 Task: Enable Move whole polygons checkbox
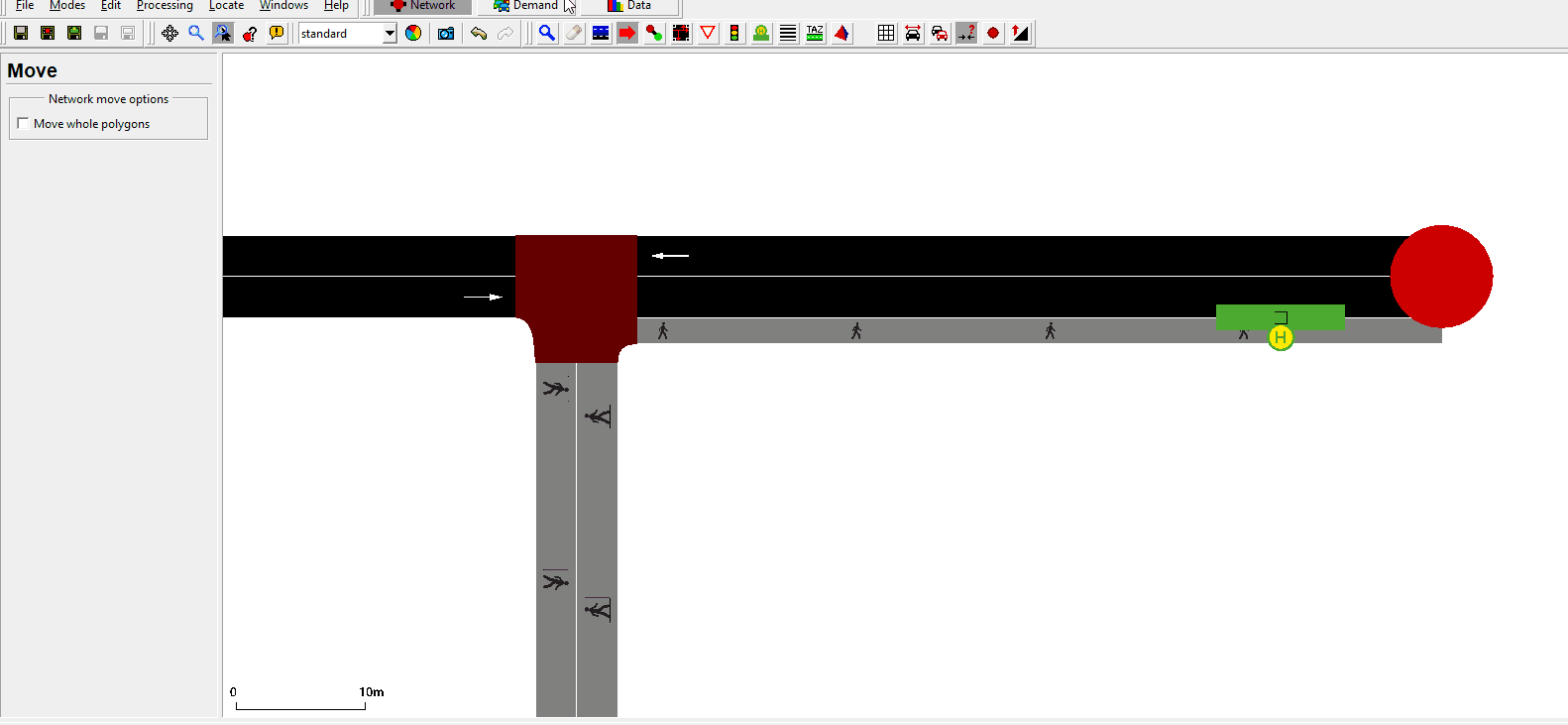(x=23, y=123)
